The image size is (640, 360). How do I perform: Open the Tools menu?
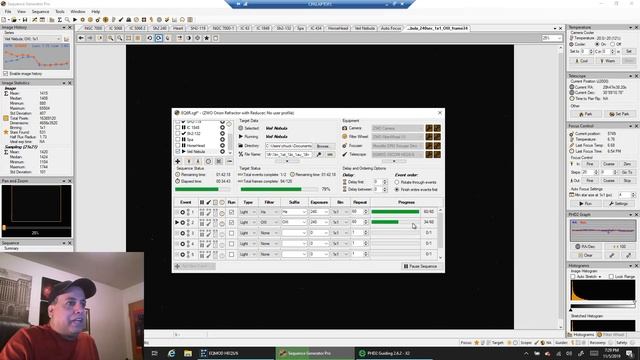(60, 11)
